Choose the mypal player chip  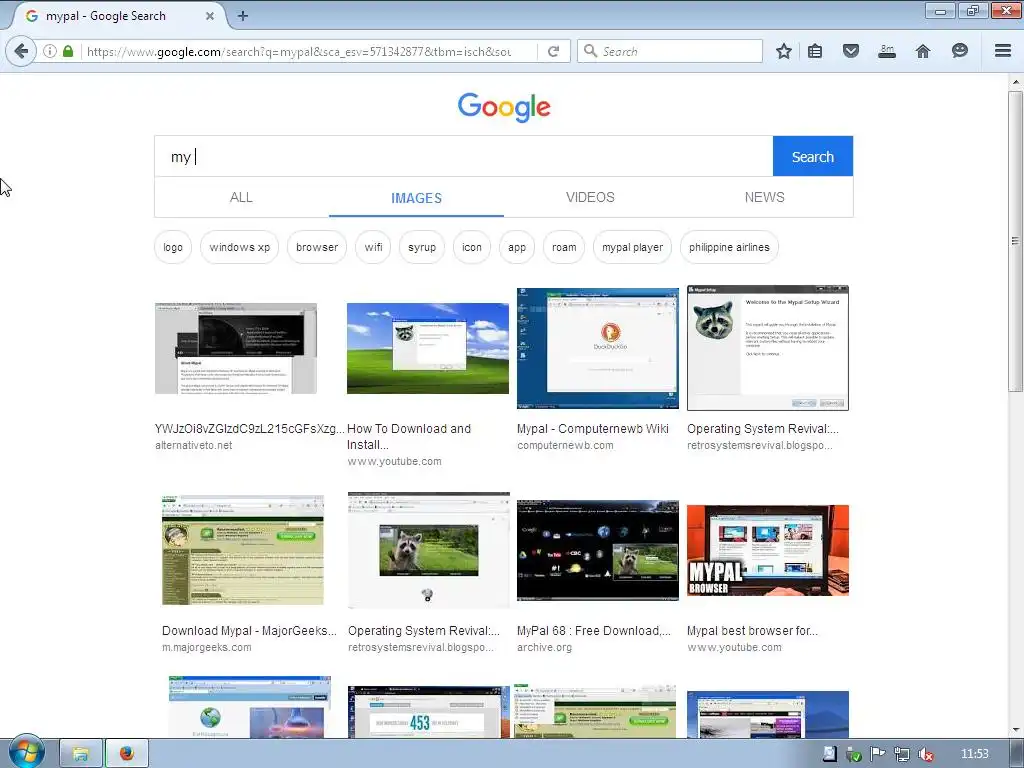point(632,247)
